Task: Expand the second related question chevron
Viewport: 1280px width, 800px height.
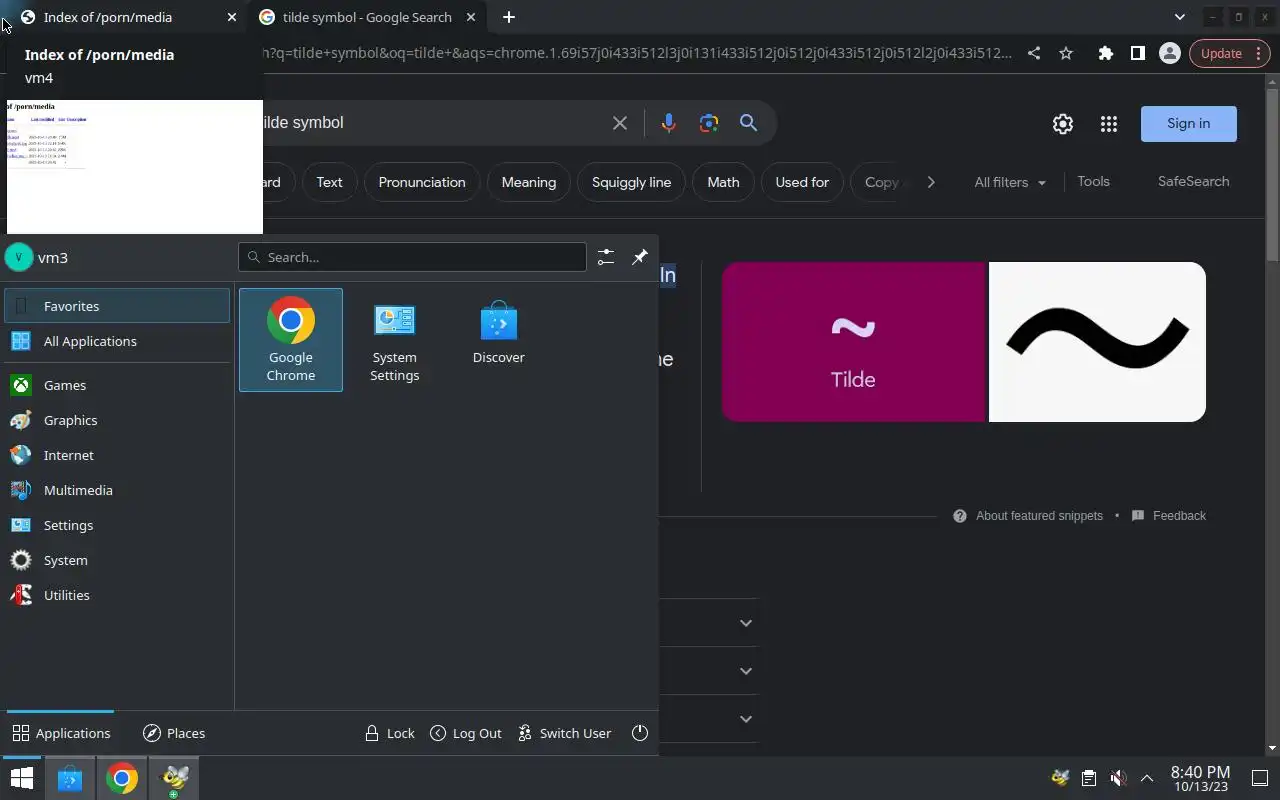Action: coord(746,671)
